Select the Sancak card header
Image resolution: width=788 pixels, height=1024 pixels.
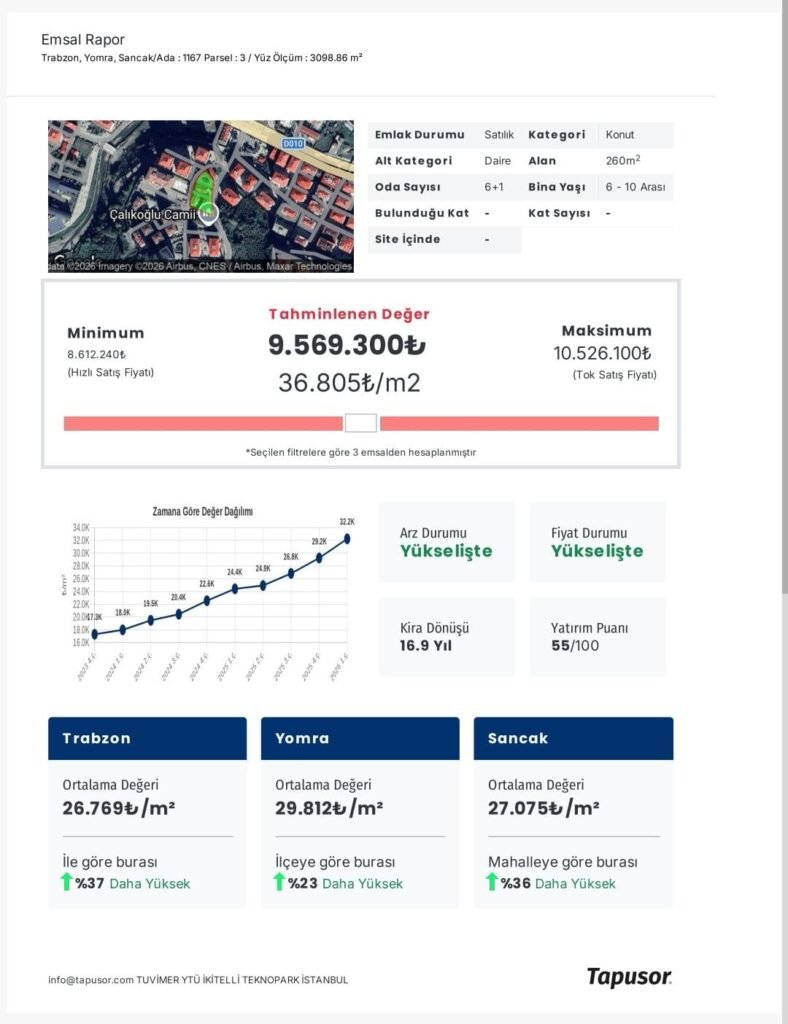(x=573, y=738)
